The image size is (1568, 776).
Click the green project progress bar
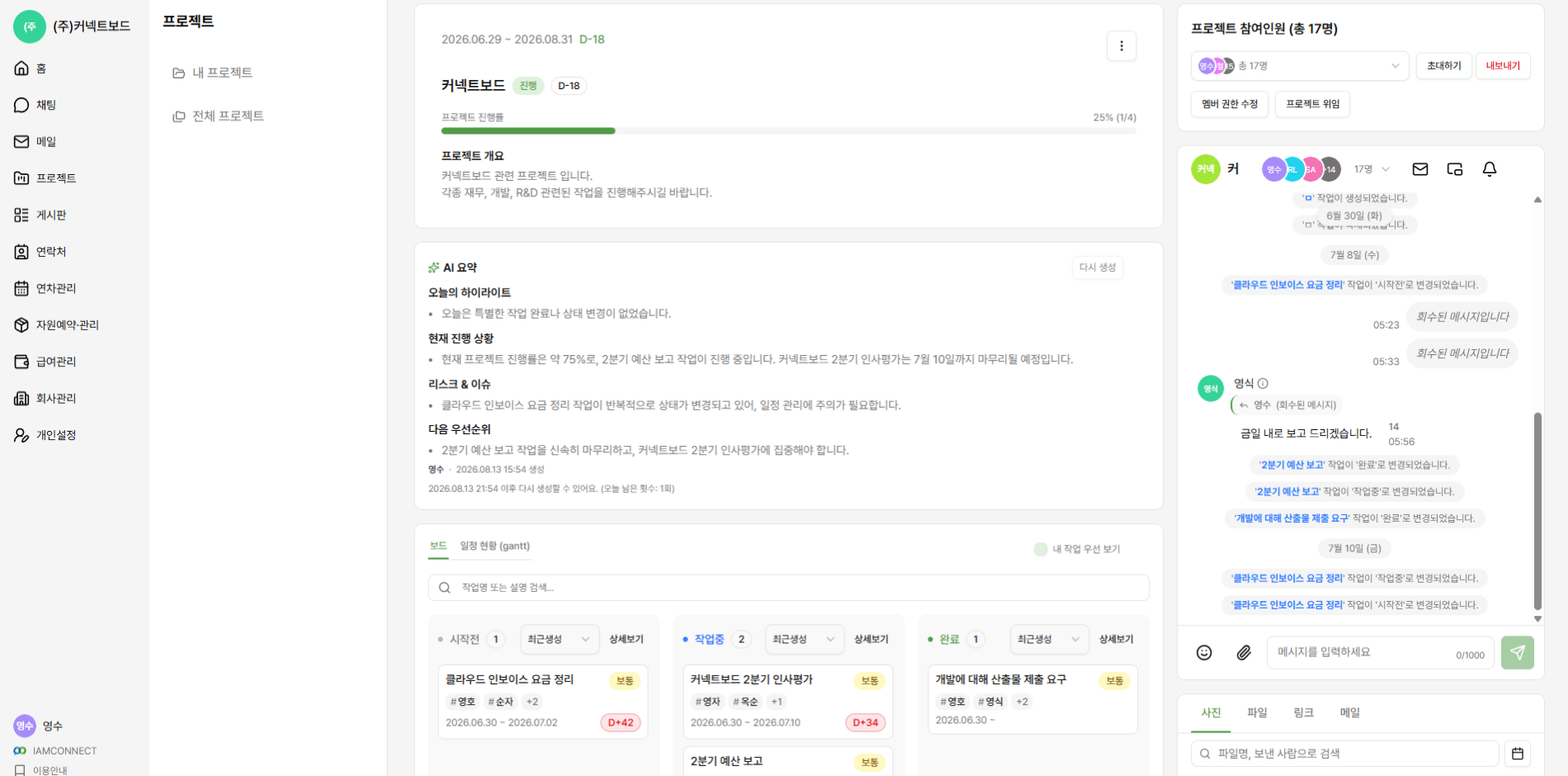click(x=528, y=130)
